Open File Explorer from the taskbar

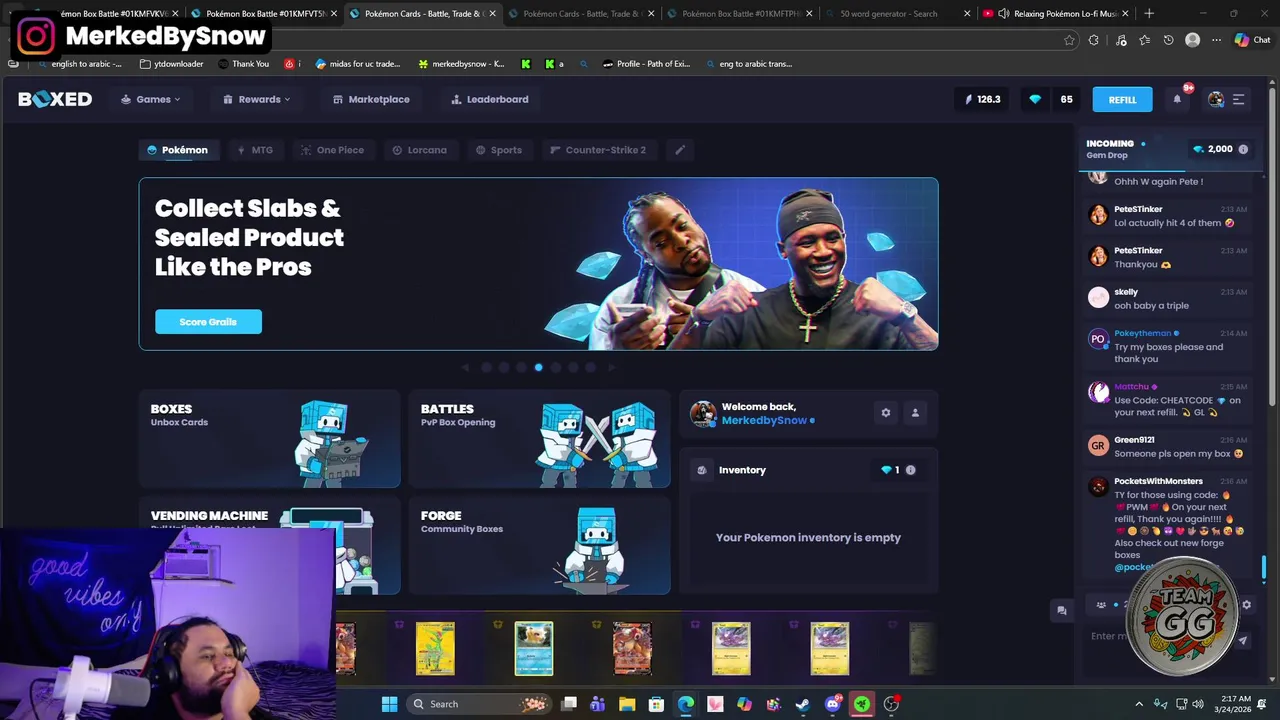[x=627, y=704]
